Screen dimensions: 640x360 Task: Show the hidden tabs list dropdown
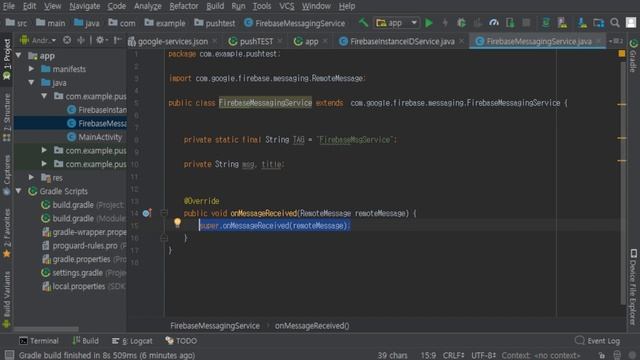coord(616,41)
